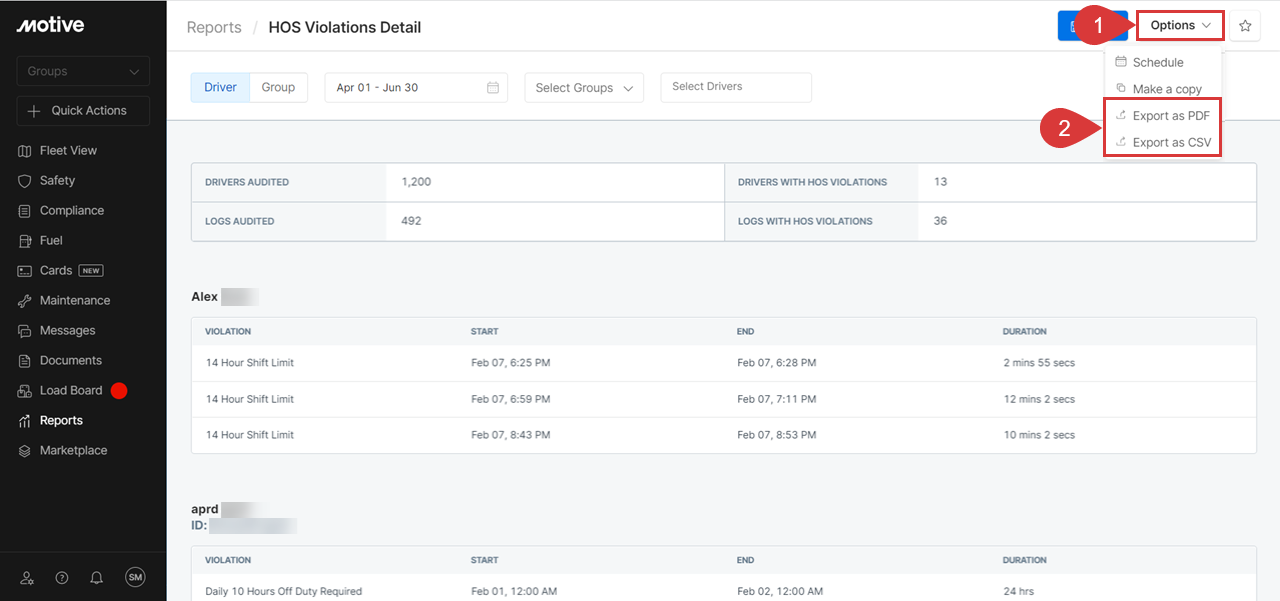Choose Export as CSV
This screenshot has height=601, width=1280.
[x=1171, y=143]
